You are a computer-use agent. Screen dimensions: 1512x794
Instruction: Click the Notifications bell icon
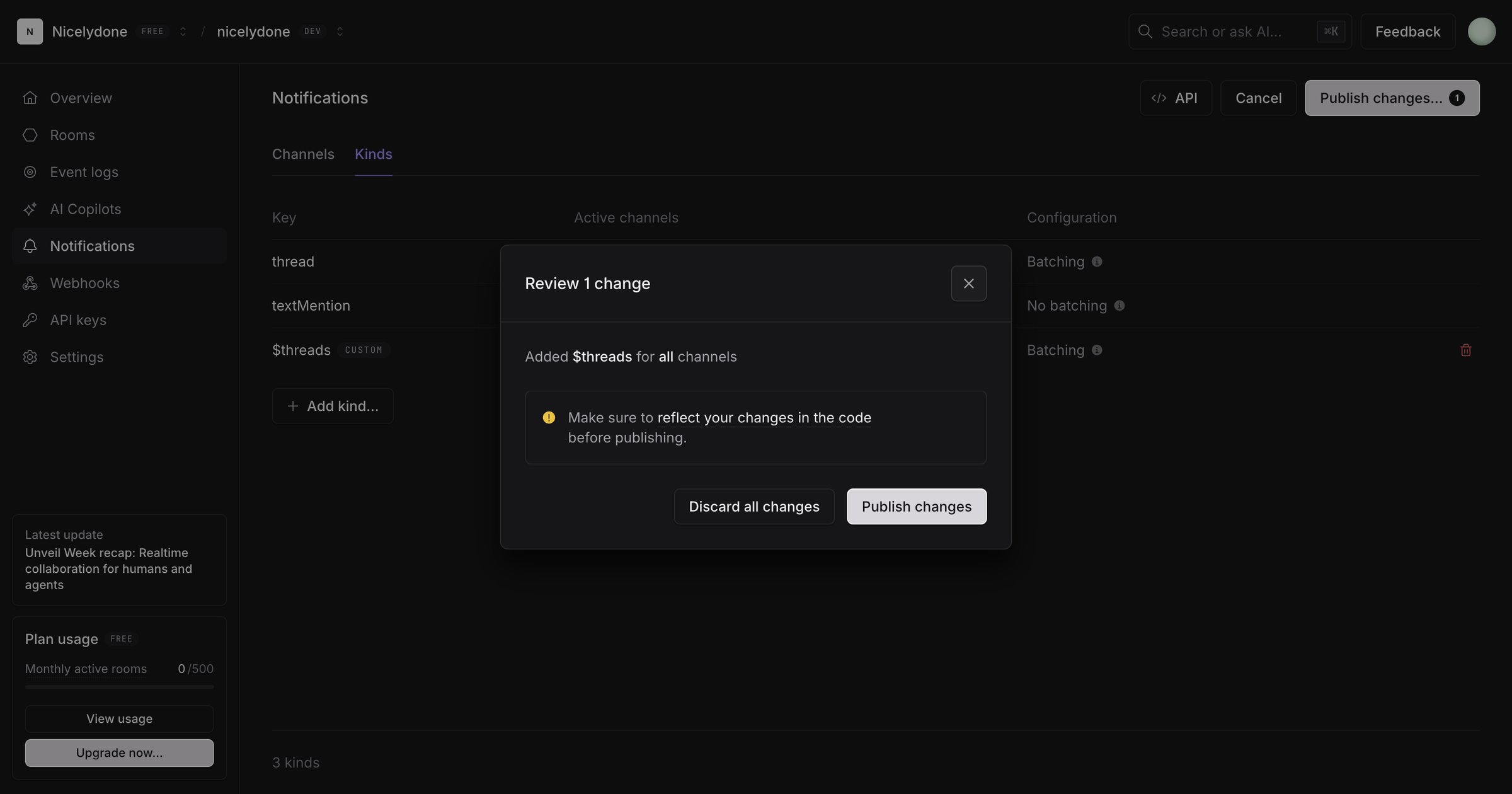pyautogui.click(x=30, y=246)
